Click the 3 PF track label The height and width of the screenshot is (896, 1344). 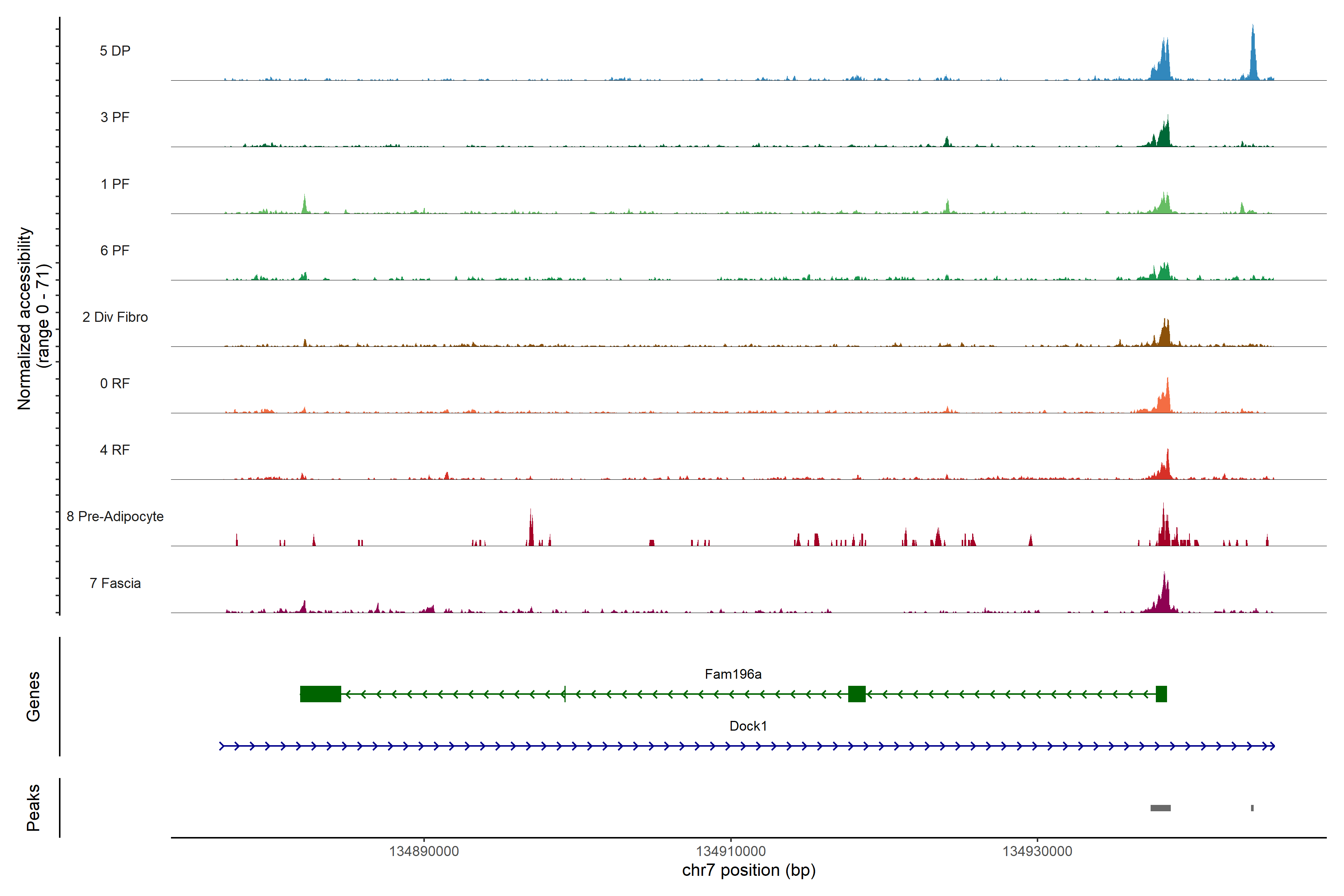click(x=115, y=117)
